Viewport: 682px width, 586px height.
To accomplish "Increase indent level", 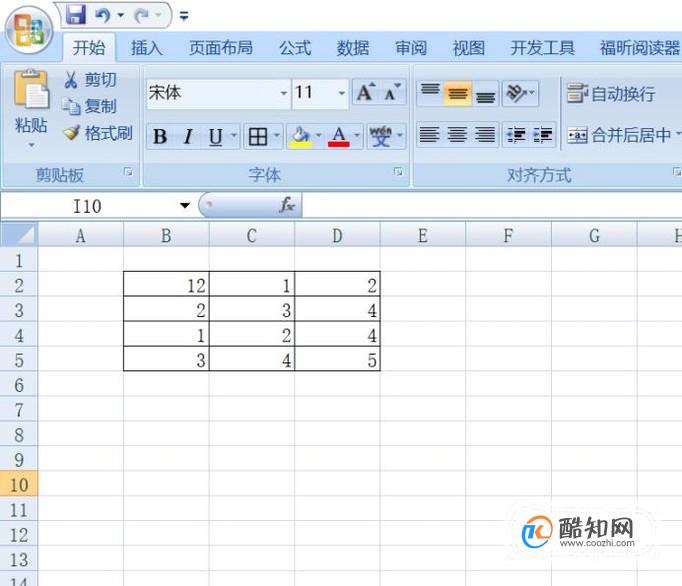I will [543, 134].
